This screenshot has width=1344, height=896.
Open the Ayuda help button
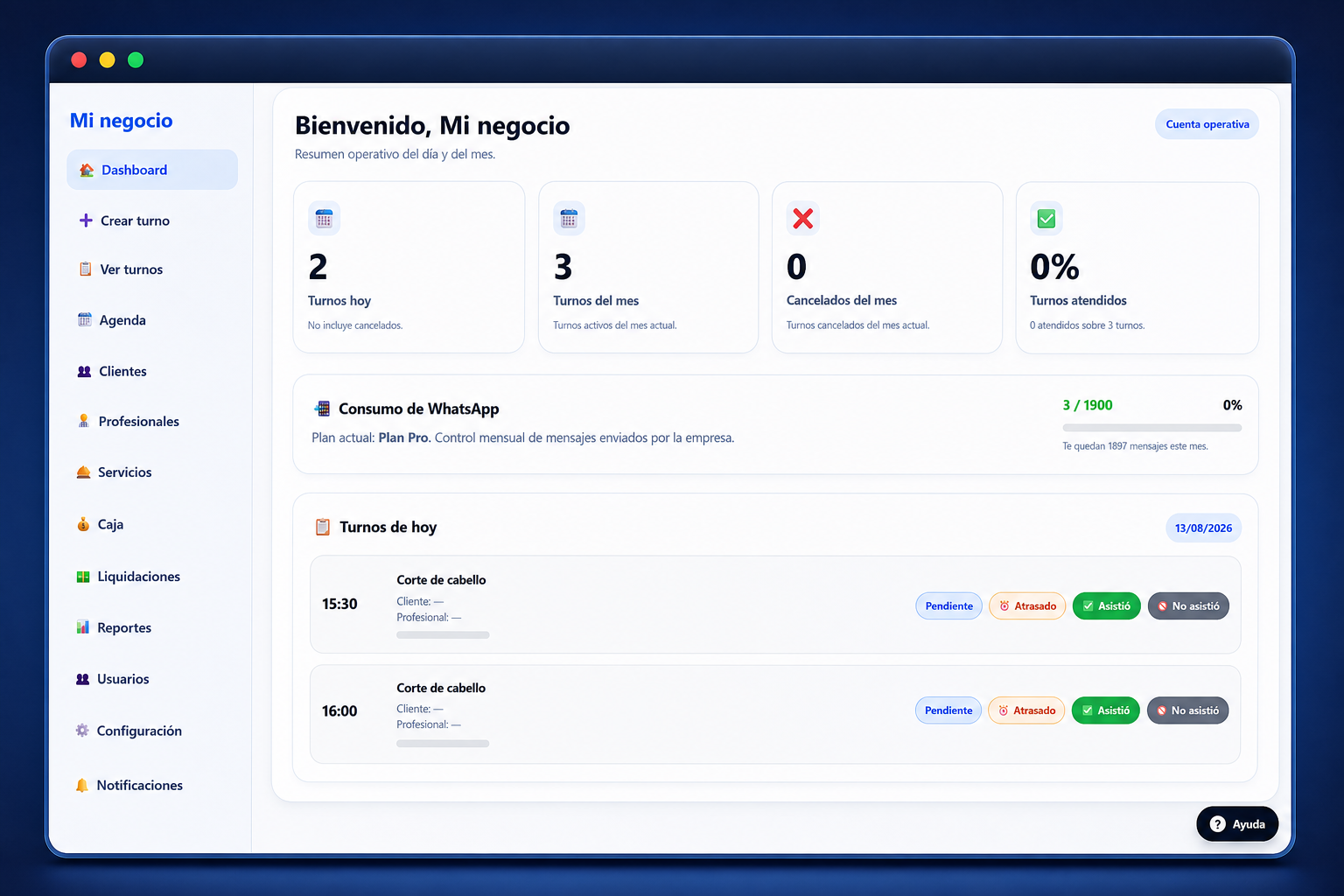tap(1237, 824)
